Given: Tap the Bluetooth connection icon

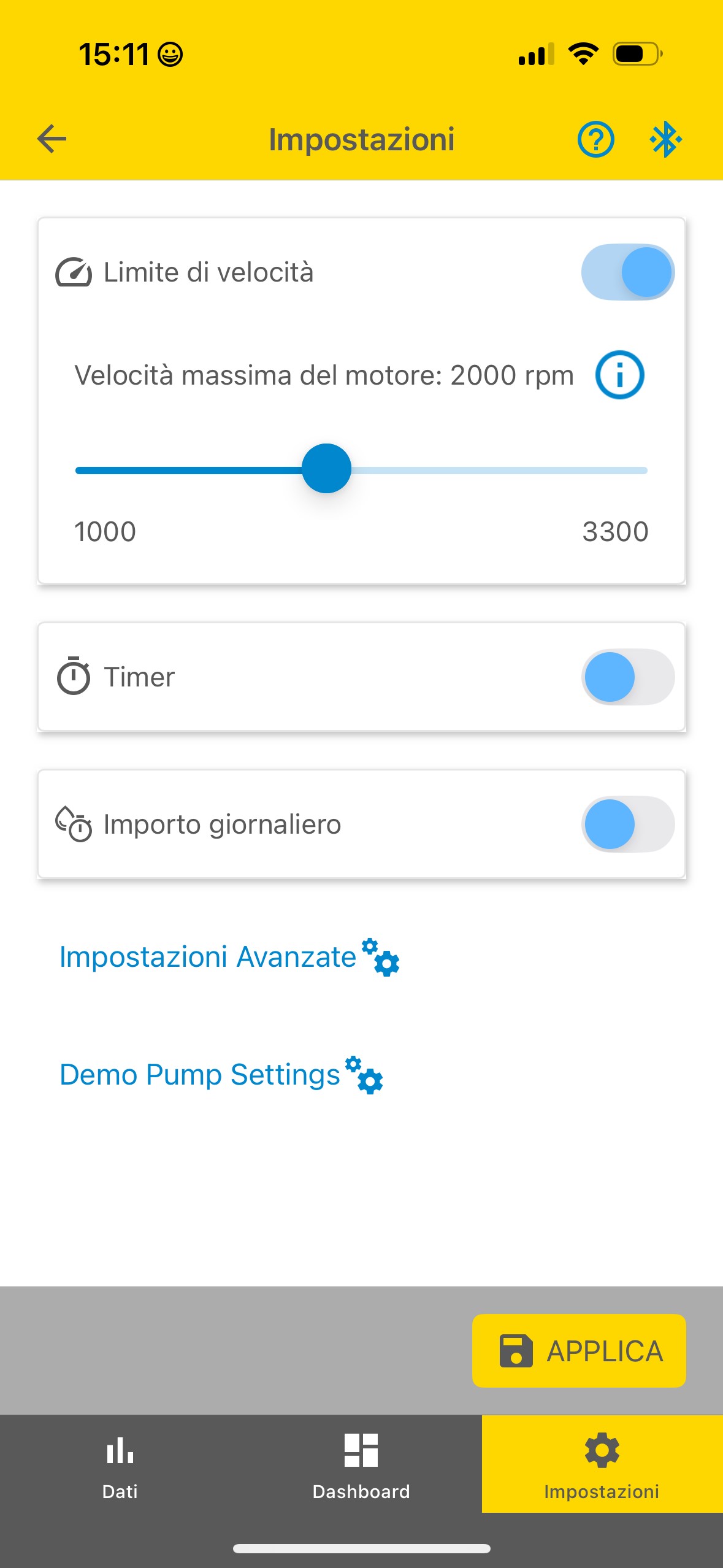Looking at the screenshot, I should [x=665, y=139].
